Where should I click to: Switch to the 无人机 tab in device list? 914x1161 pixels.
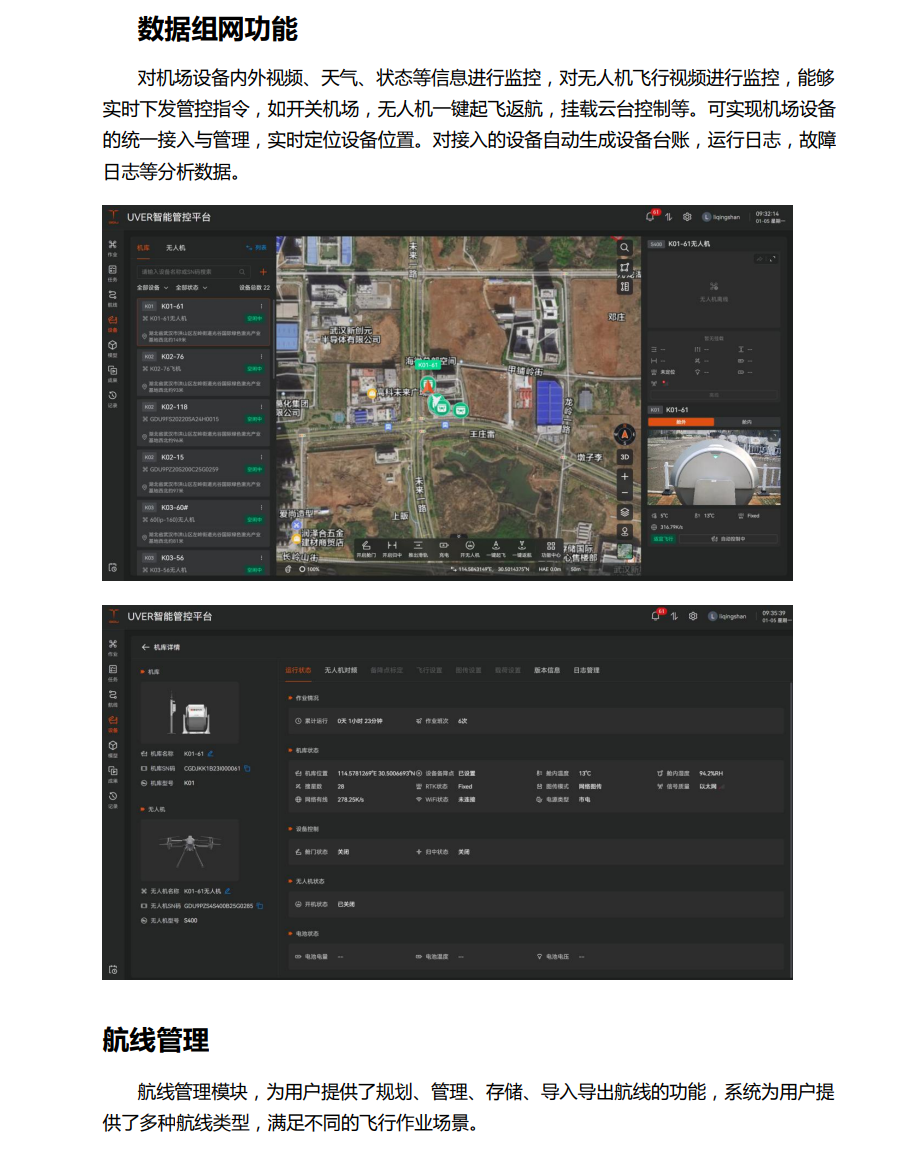pyautogui.click(x=175, y=247)
